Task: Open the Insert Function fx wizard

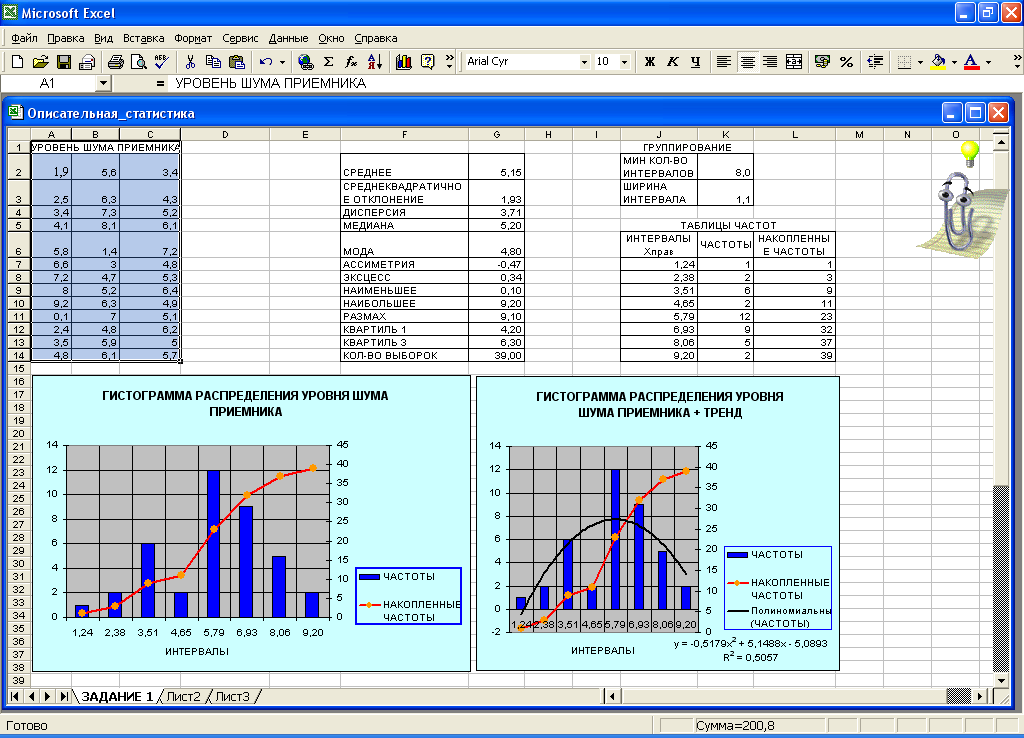Action: click(351, 61)
